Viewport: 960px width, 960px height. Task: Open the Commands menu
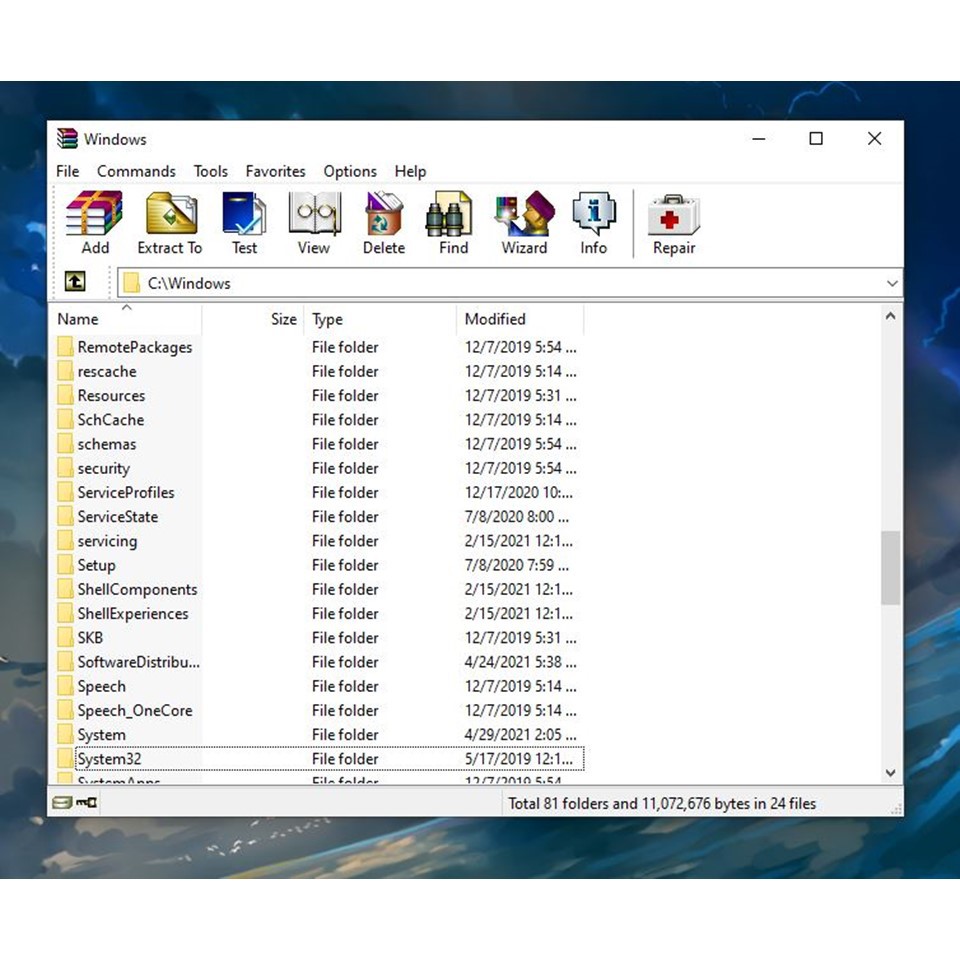tap(136, 171)
